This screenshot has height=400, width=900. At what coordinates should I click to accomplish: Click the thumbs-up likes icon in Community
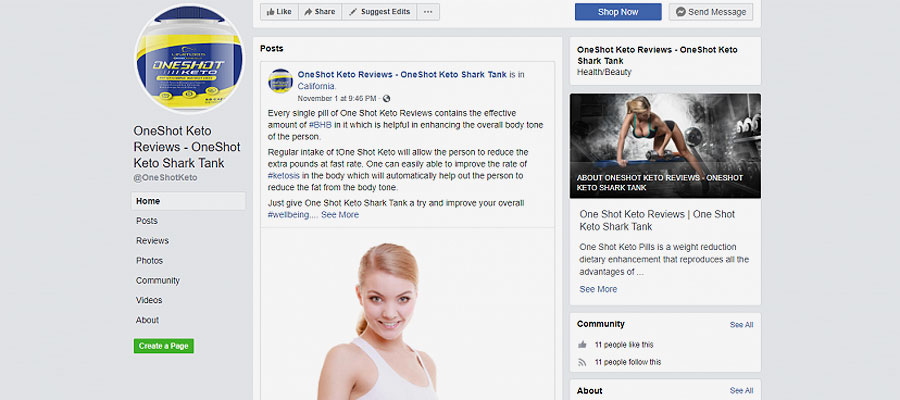pyautogui.click(x=583, y=345)
